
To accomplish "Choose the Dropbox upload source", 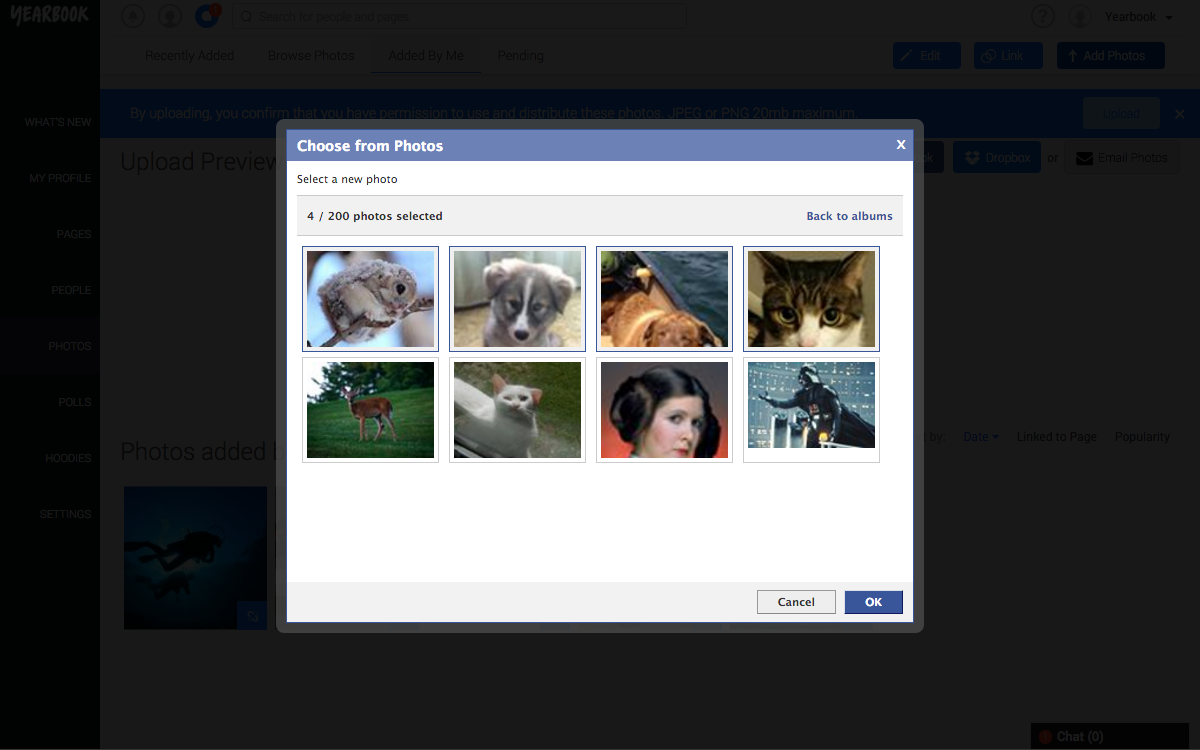I will [997, 157].
